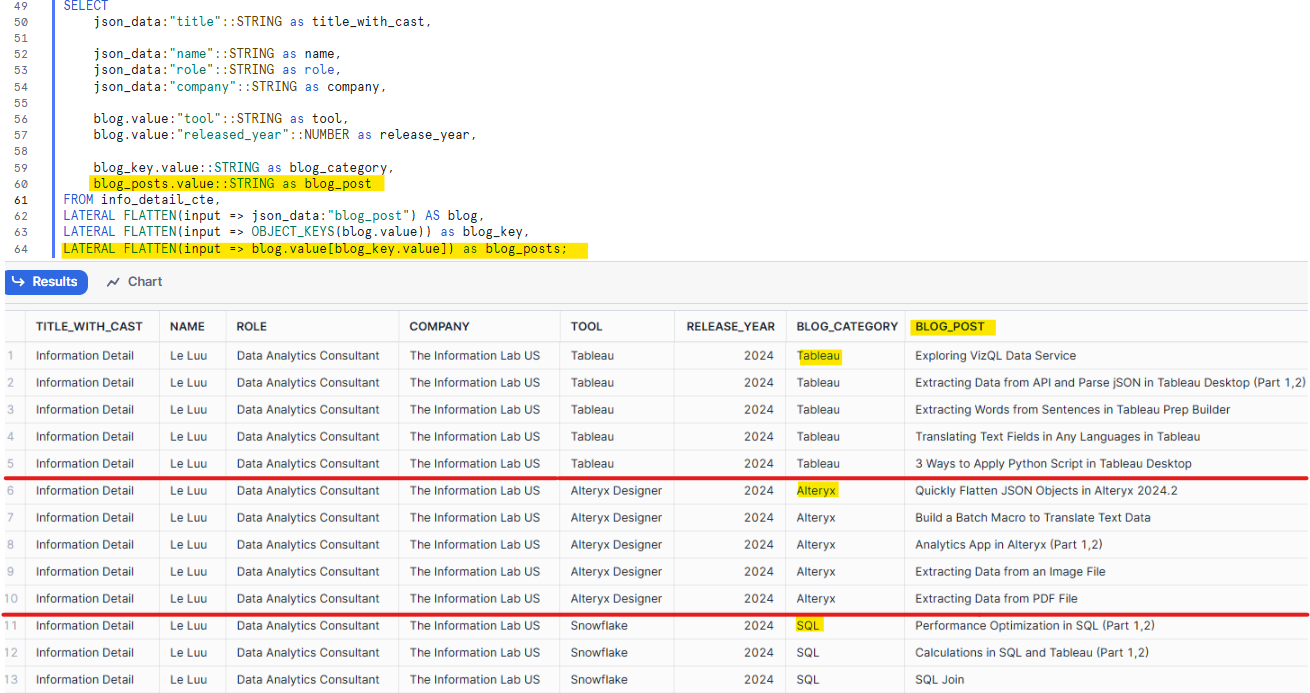The width and height of the screenshot is (1310, 693).
Task: Select the TOOL column header
Action: click(x=587, y=326)
